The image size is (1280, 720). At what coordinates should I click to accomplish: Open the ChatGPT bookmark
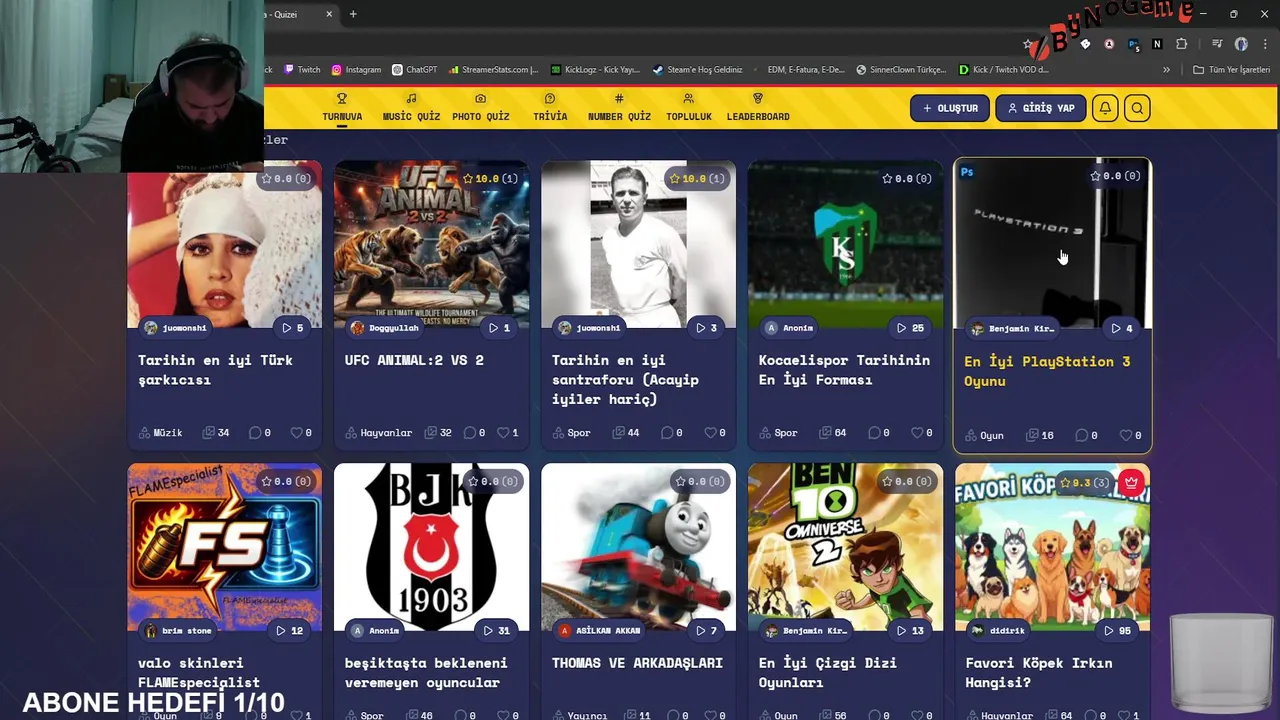(x=415, y=70)
